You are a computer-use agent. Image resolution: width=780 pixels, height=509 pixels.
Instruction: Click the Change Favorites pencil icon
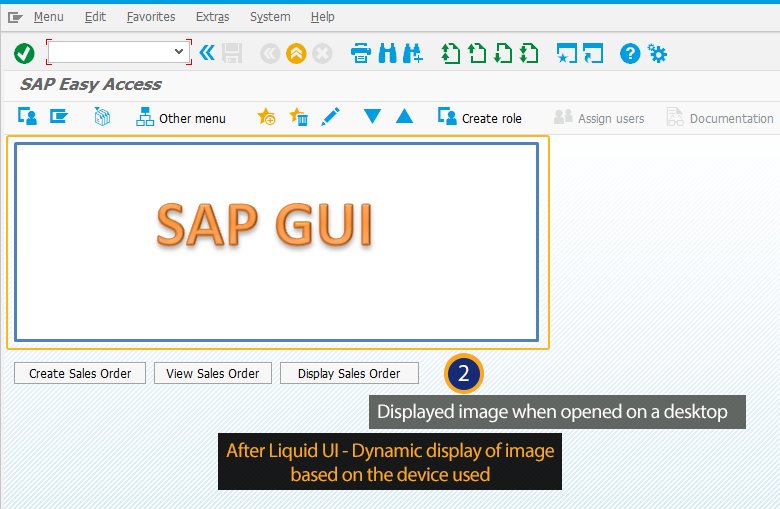pyautogui.click(x=330, y=117)
